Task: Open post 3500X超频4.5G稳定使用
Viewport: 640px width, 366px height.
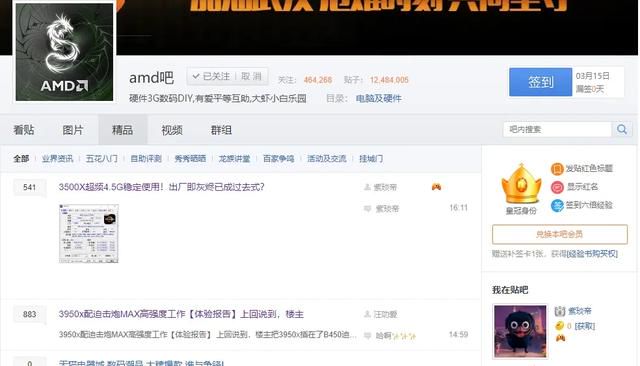Action: (162, 187)
